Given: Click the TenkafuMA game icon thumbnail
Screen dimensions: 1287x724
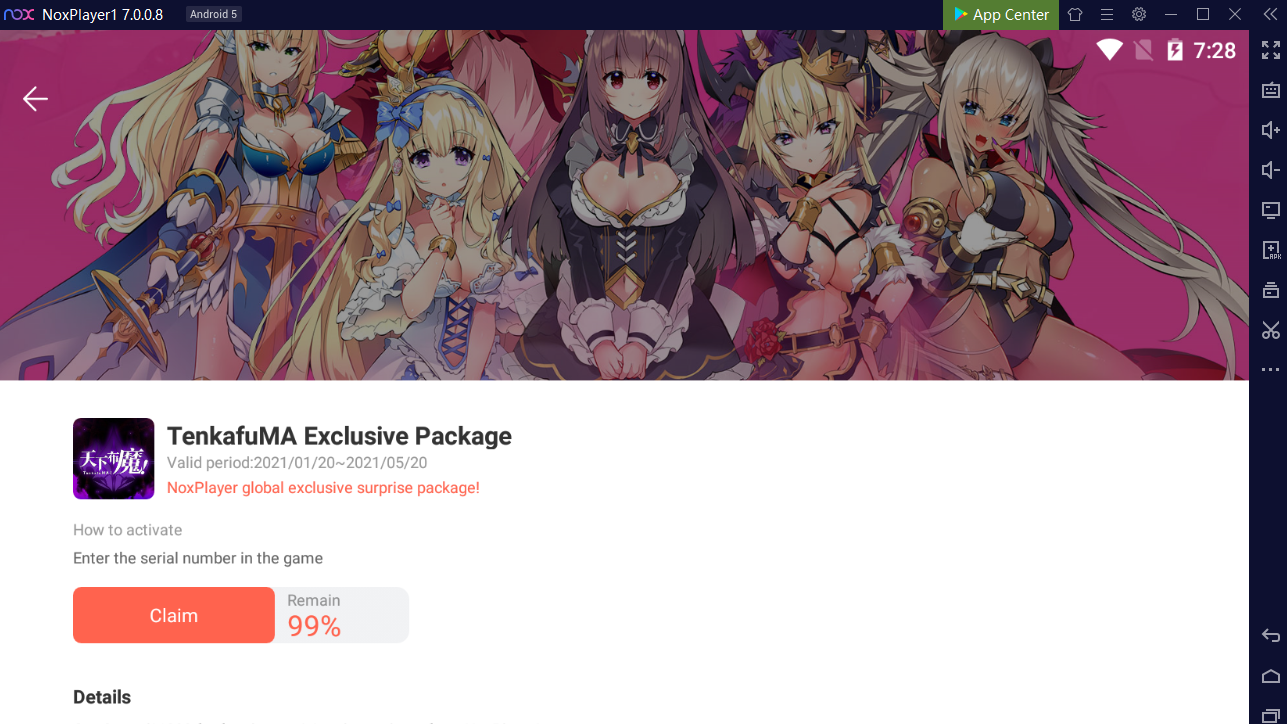Looking at the screenshot, I should tap(114, 458).
